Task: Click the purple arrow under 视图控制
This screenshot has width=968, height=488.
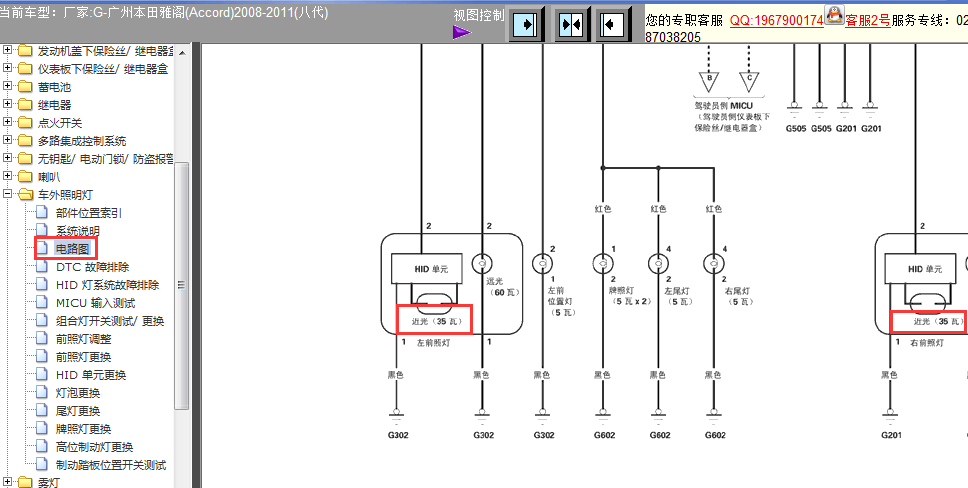Action: click(462, 32)
